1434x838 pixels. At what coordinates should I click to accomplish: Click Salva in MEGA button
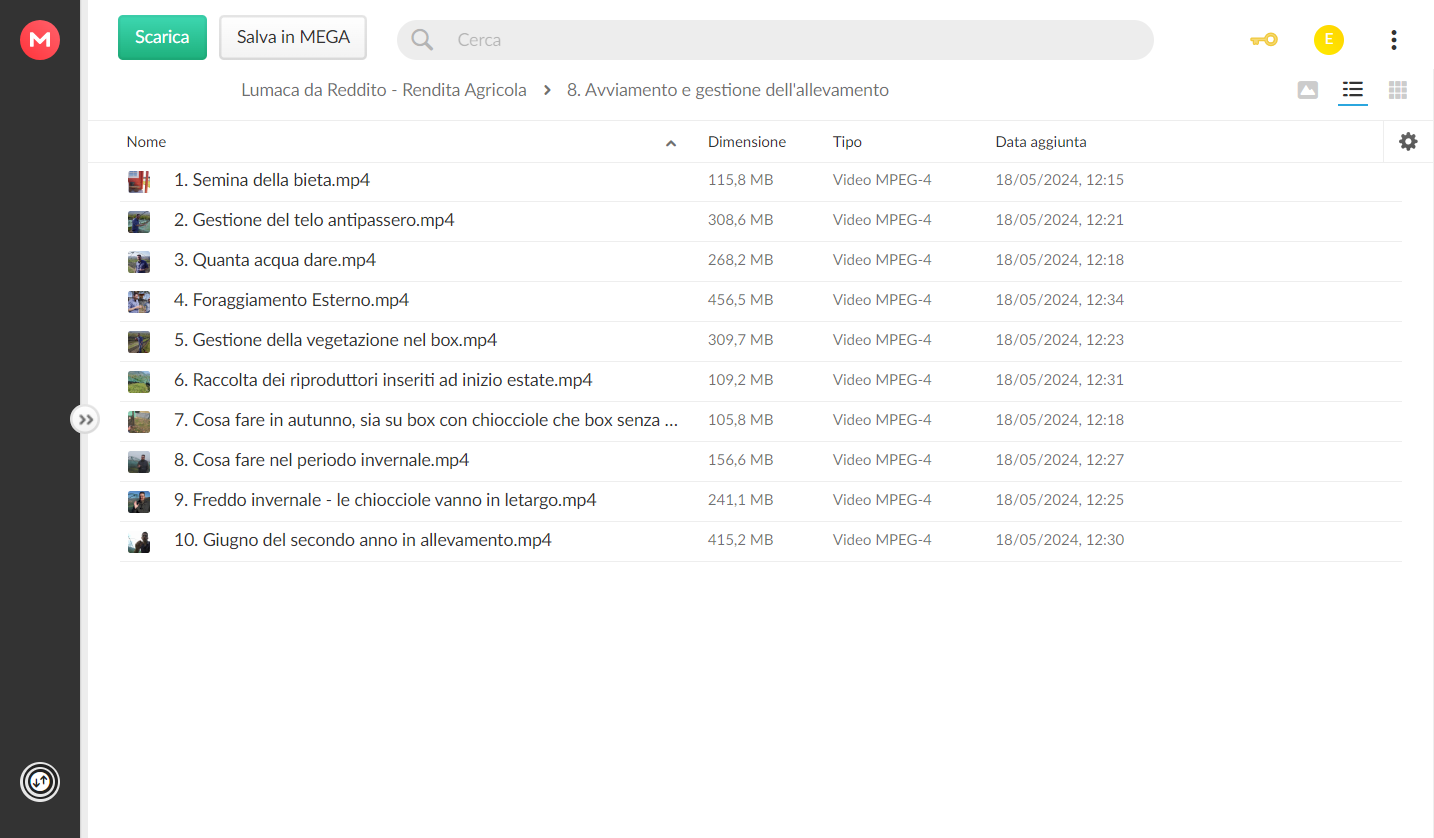click(x=293, y=37)
